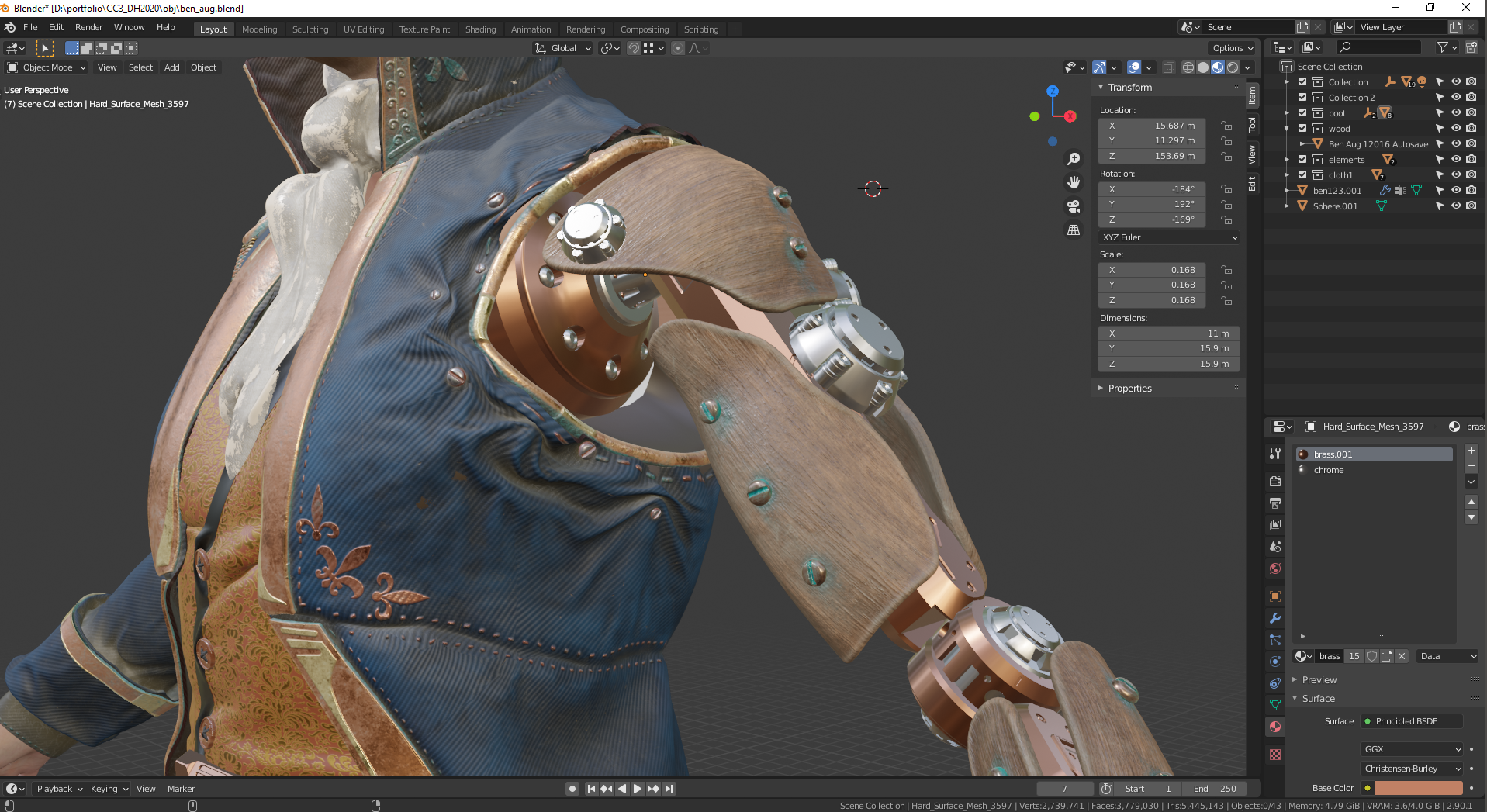Open the Tool tab in the properties editor

click(x=1275, y=454)
